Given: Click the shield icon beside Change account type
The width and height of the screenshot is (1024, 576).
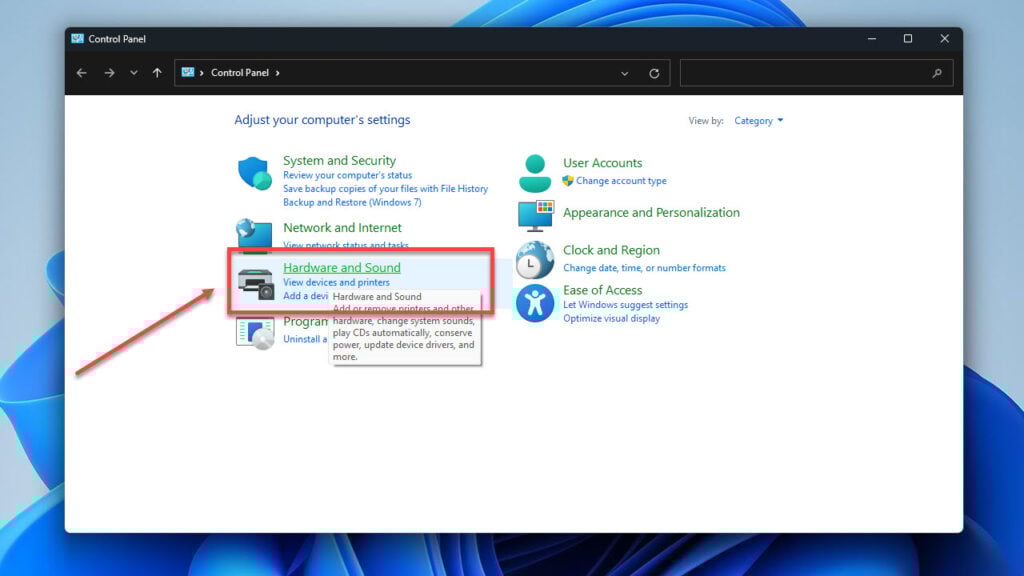Looking at the screenshot, I should [568, 180].
